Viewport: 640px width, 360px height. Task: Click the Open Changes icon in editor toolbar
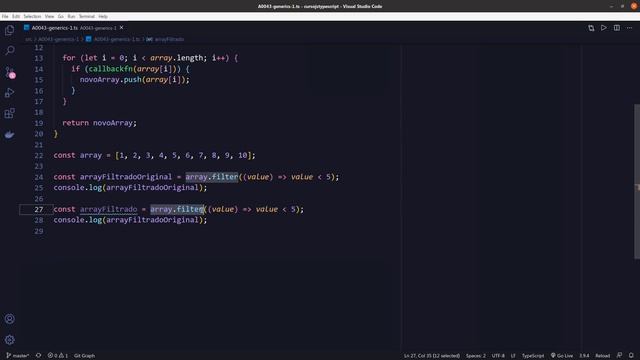click(x=591, y=28)
